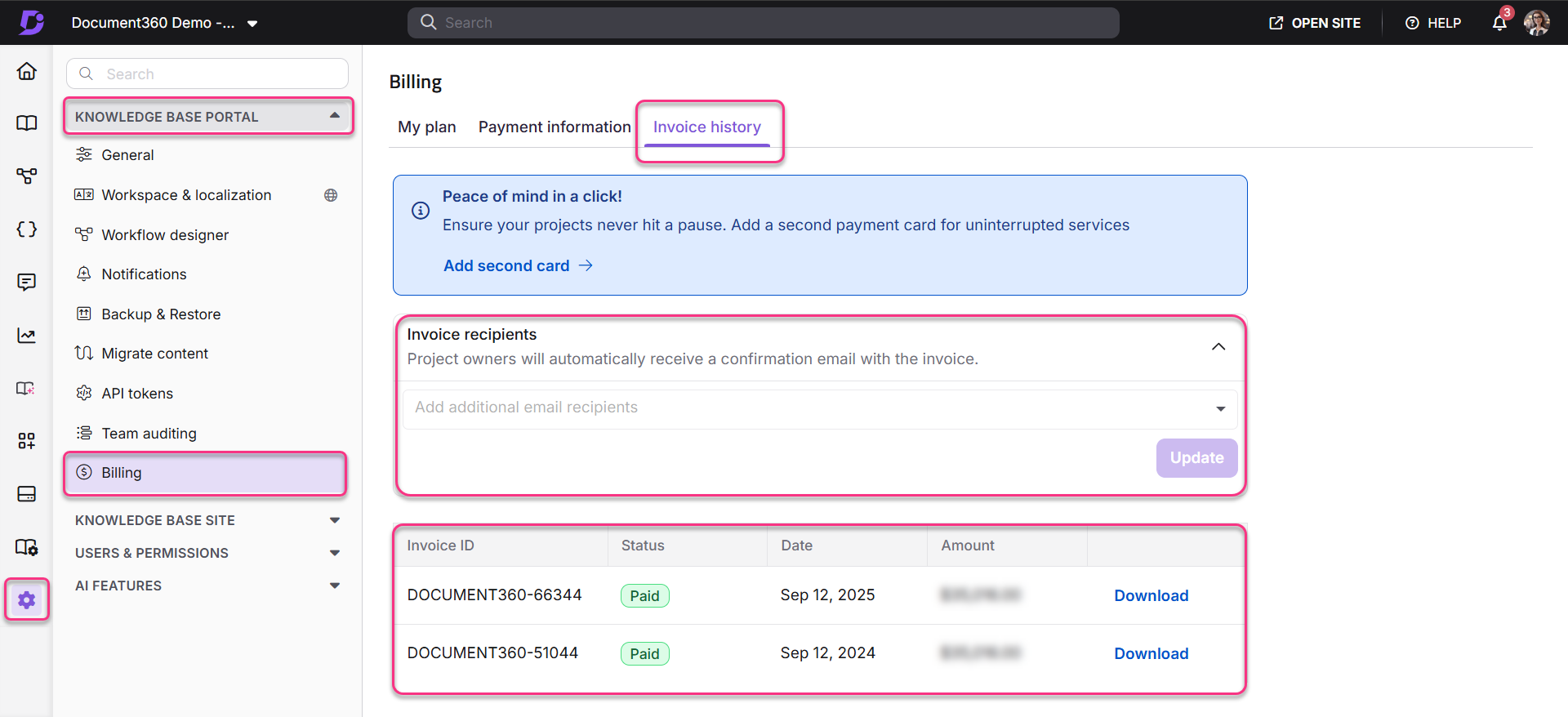Click the API tokens icon
The width and height of the screenshot is (1568, 717).
coord(83,393)
